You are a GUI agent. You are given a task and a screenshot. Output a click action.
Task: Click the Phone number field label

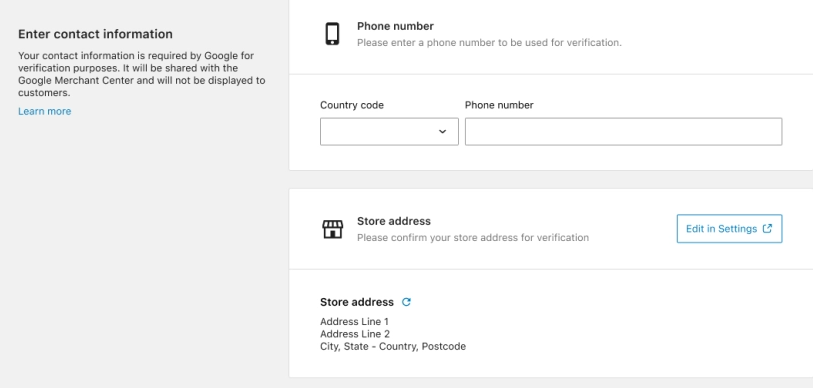499,105
